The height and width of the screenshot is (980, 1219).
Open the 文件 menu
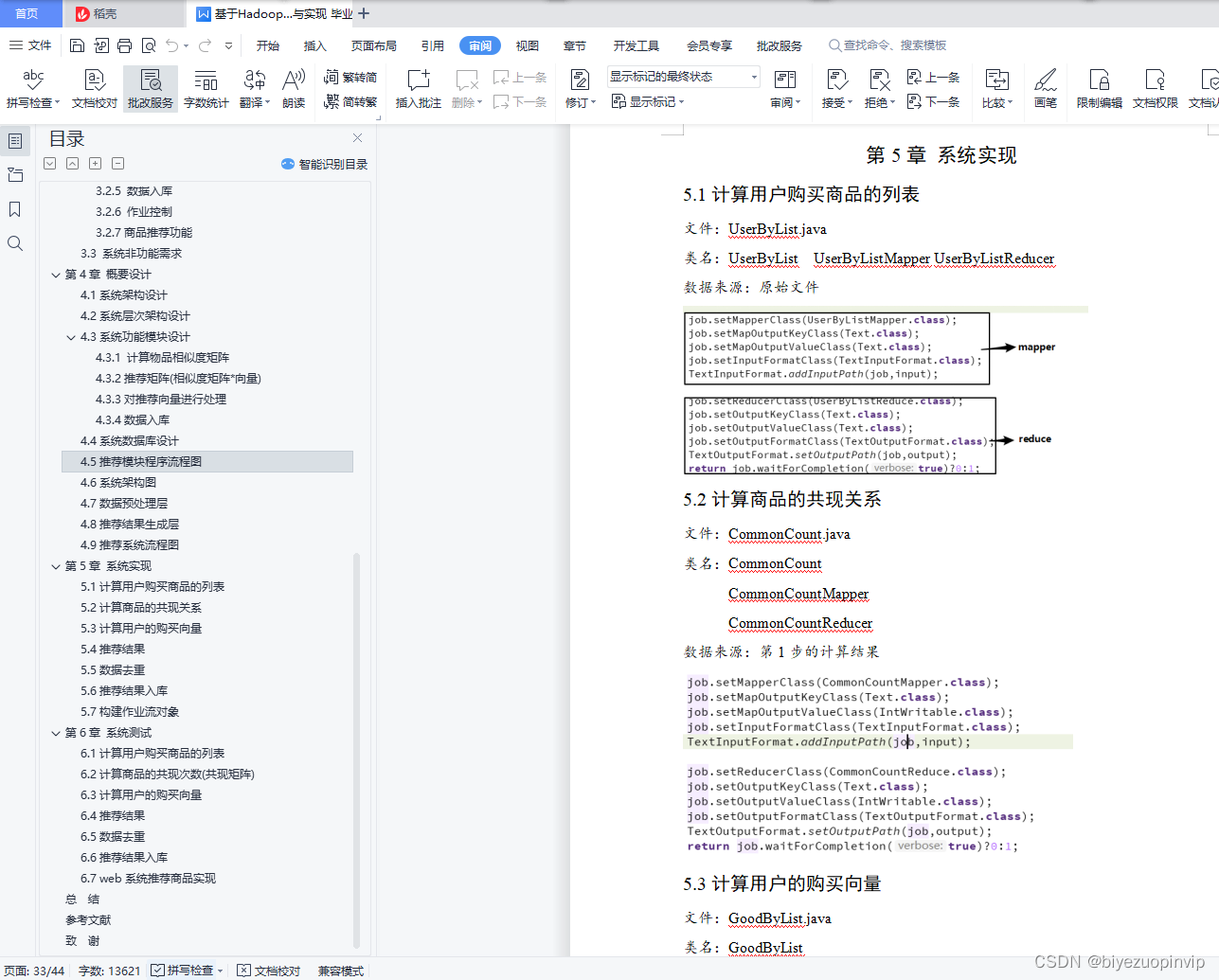tap(30, 45)
